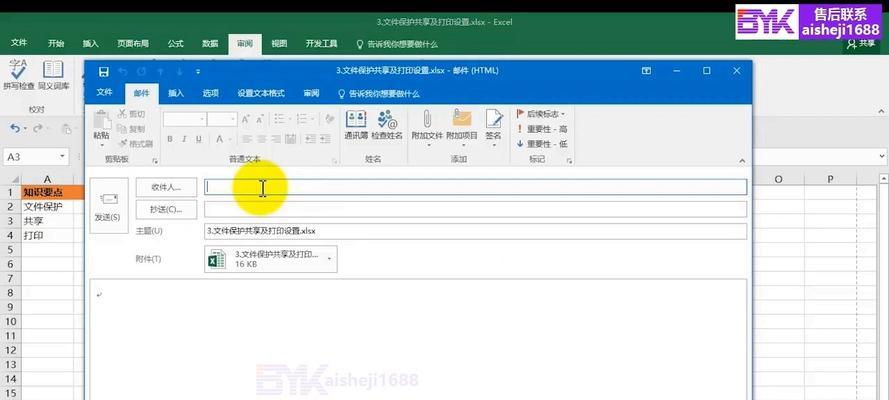Open the attachment dropdown arrow

(329, 259)
